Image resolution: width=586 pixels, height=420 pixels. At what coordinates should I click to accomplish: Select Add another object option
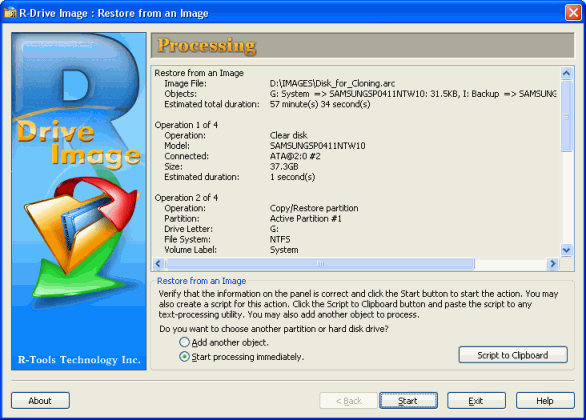[184, 342]
